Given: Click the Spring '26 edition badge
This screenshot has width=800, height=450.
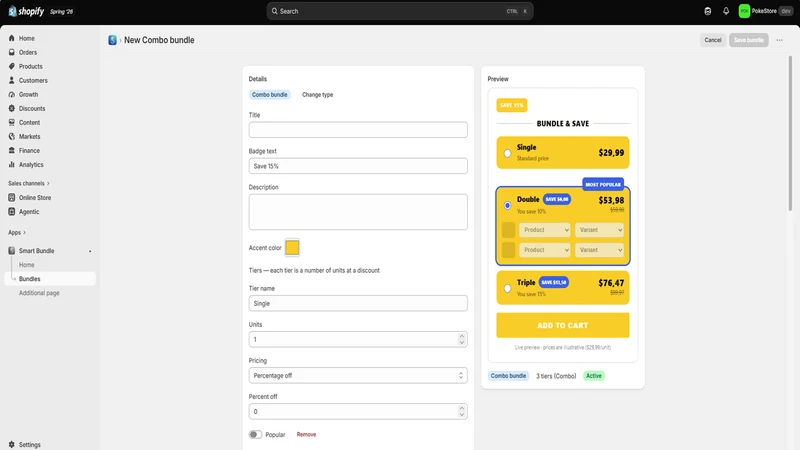Looking at the screenshot, I should [61, 11].
